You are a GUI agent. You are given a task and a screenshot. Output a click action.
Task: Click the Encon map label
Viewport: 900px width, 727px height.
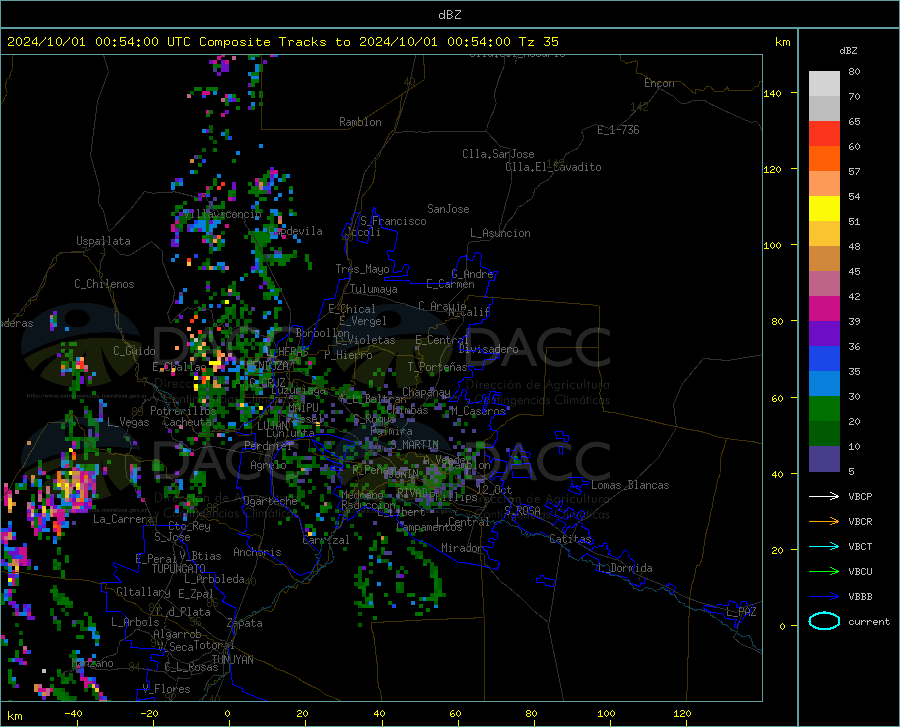660,83
